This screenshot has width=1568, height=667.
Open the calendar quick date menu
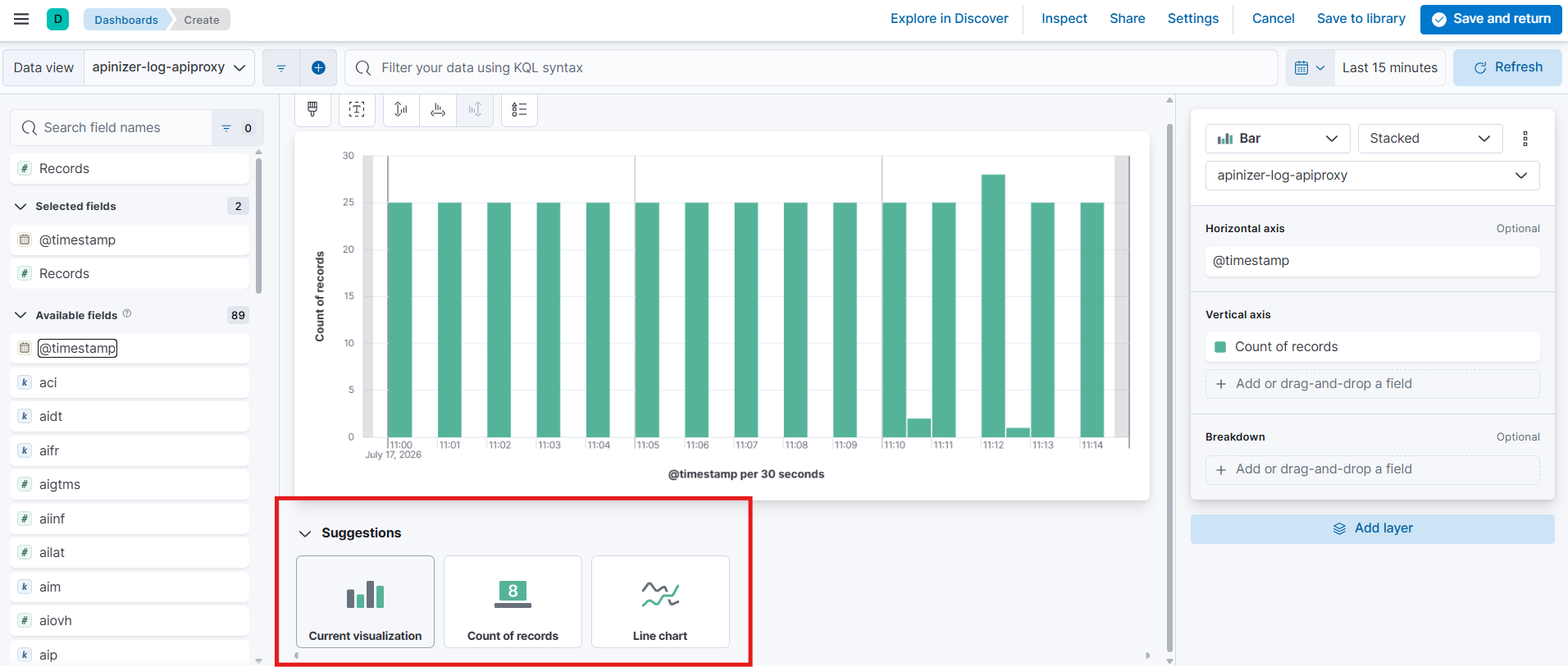coord(1310,67)
